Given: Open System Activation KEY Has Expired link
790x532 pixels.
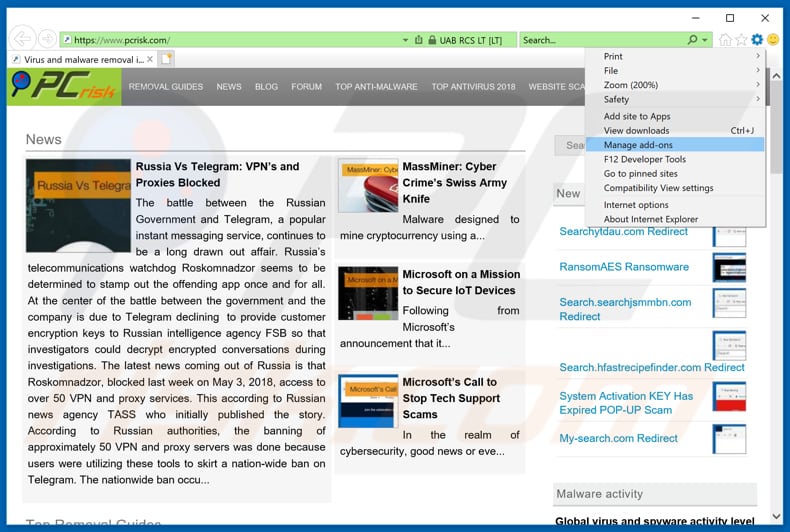Looking at the screenshot, I should click(626, 403).
